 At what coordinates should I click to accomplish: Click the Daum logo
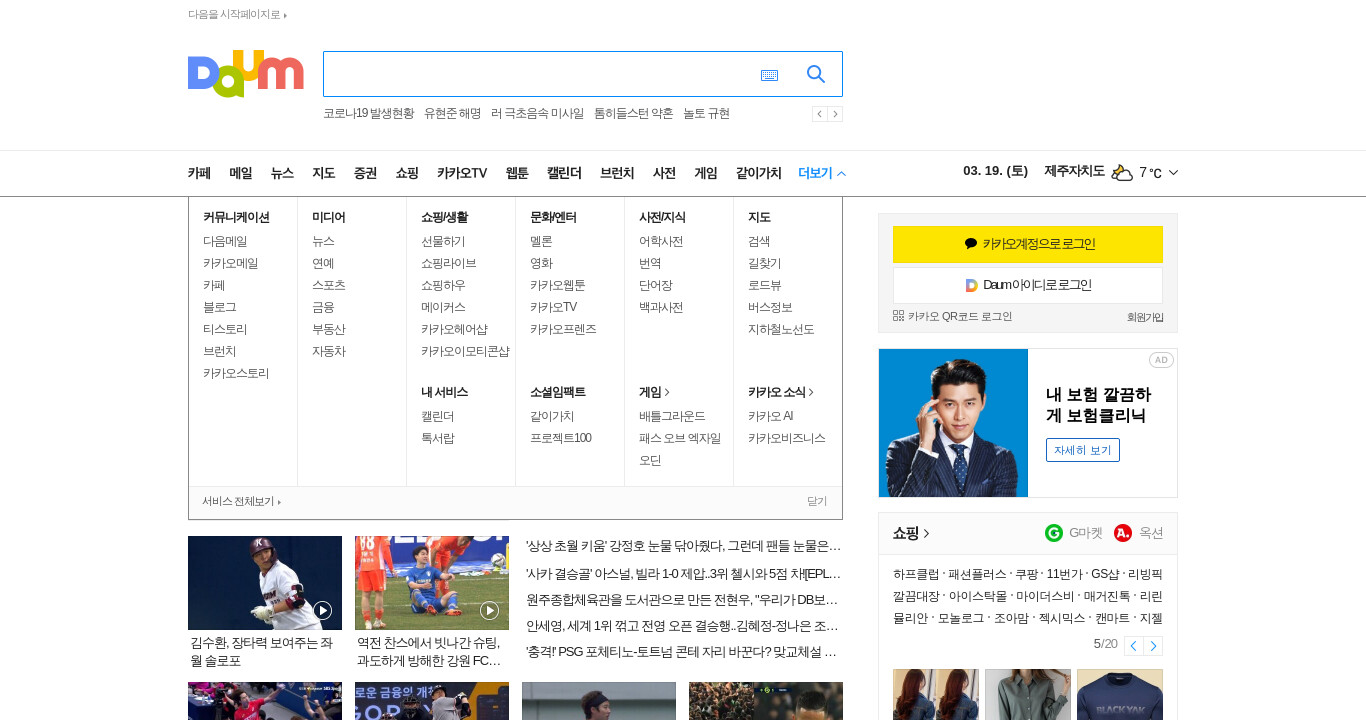pos(246,73)
